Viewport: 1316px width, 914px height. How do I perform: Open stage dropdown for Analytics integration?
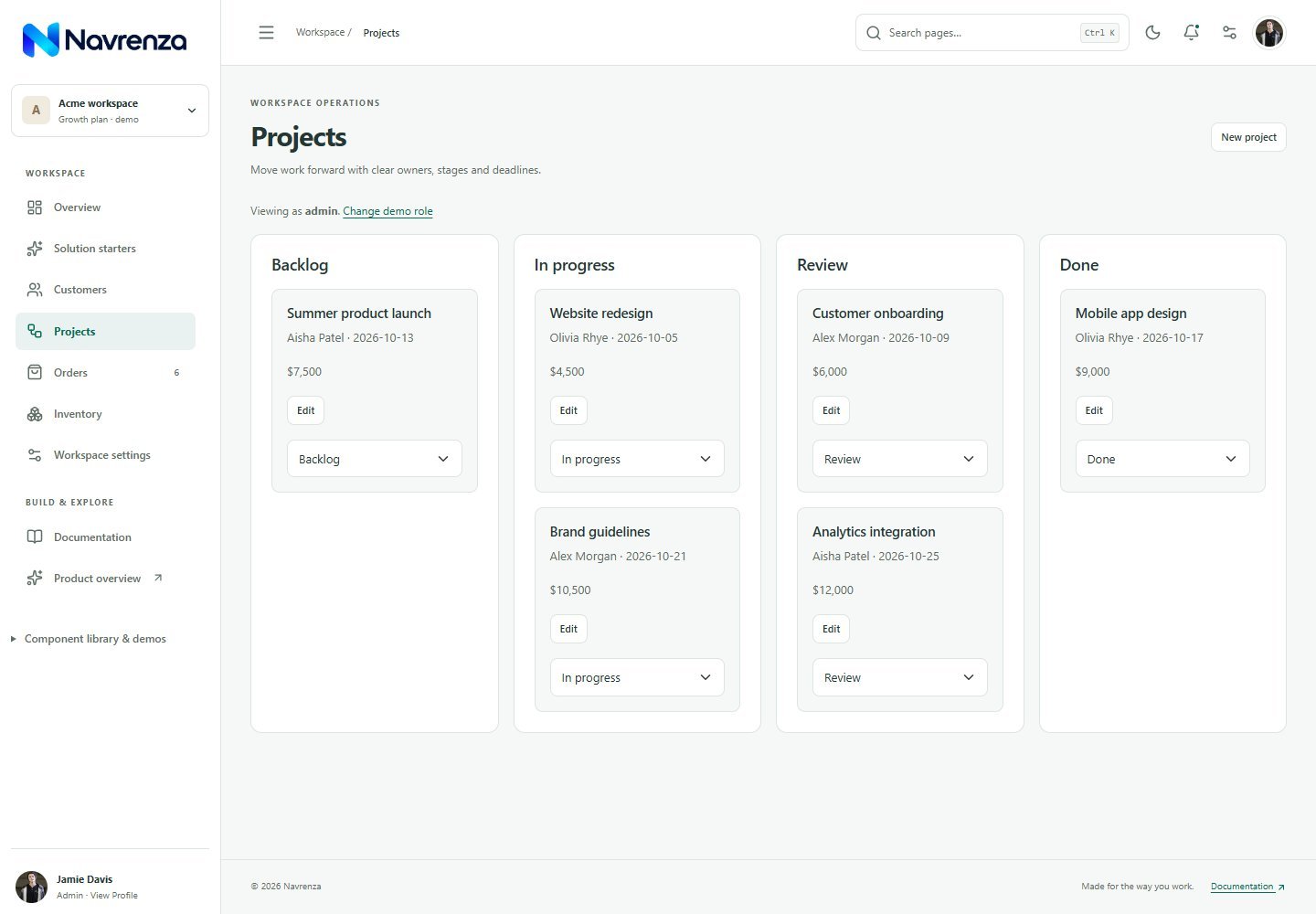pyautogui.click(x=900, y=677)
